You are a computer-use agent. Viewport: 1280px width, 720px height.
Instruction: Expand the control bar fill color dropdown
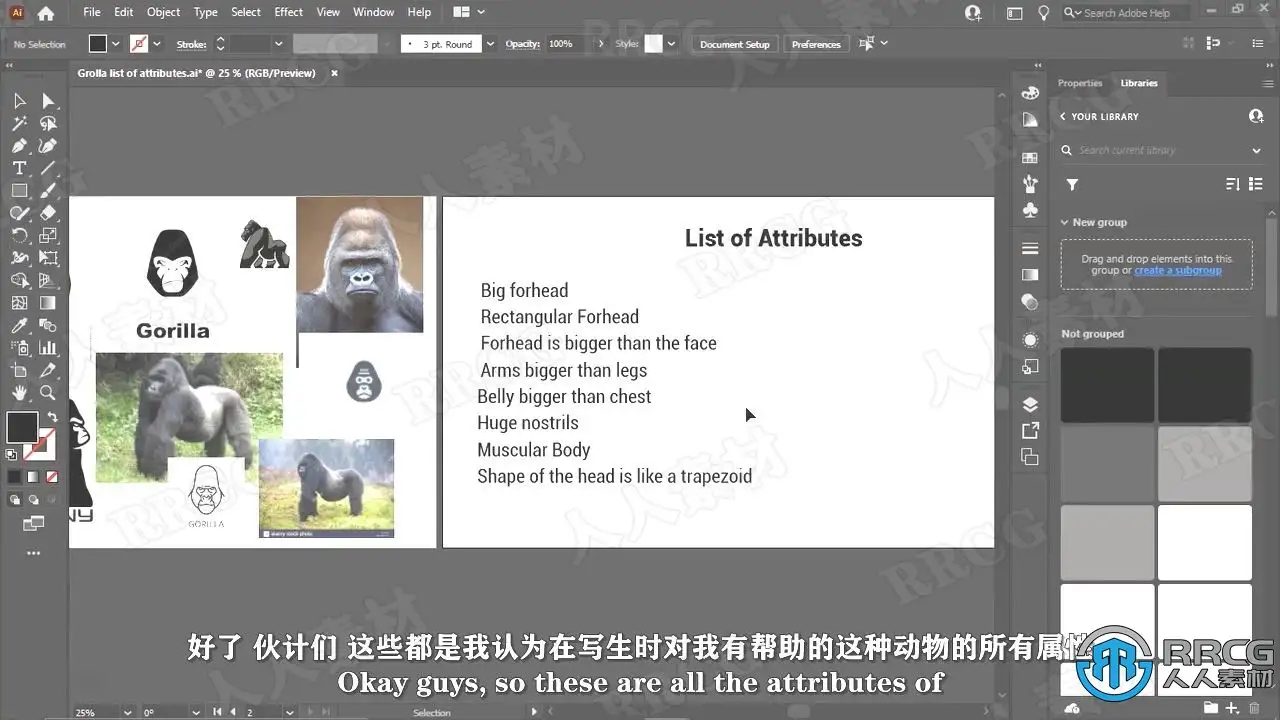[x=116, y=44]
